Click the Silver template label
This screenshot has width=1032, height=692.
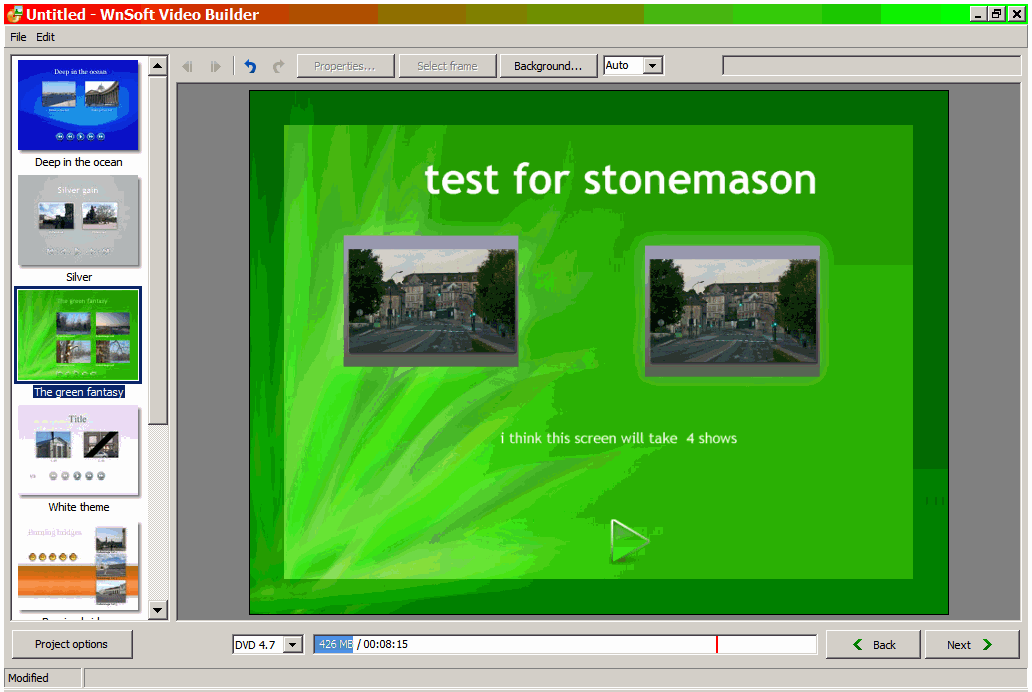79,277
